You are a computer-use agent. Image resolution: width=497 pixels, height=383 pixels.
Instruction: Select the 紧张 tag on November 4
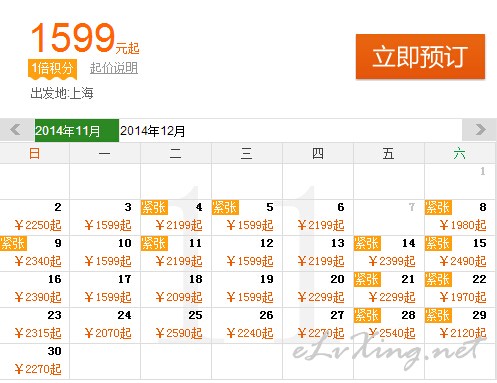click(x=154, y=207)
